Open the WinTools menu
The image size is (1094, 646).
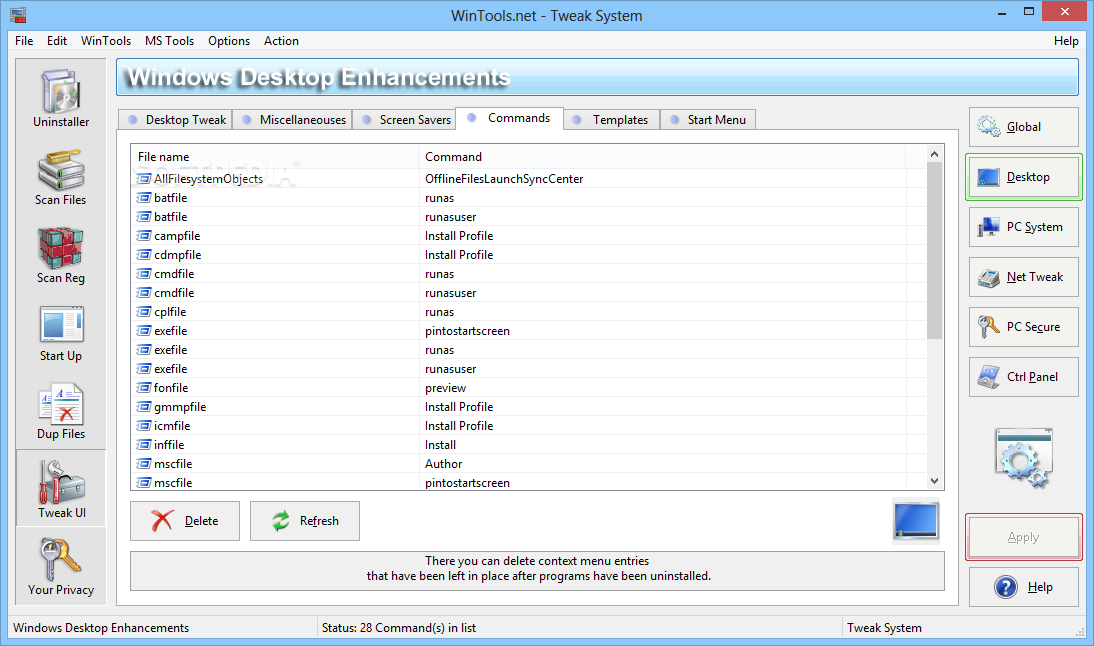tap(105, 40)
